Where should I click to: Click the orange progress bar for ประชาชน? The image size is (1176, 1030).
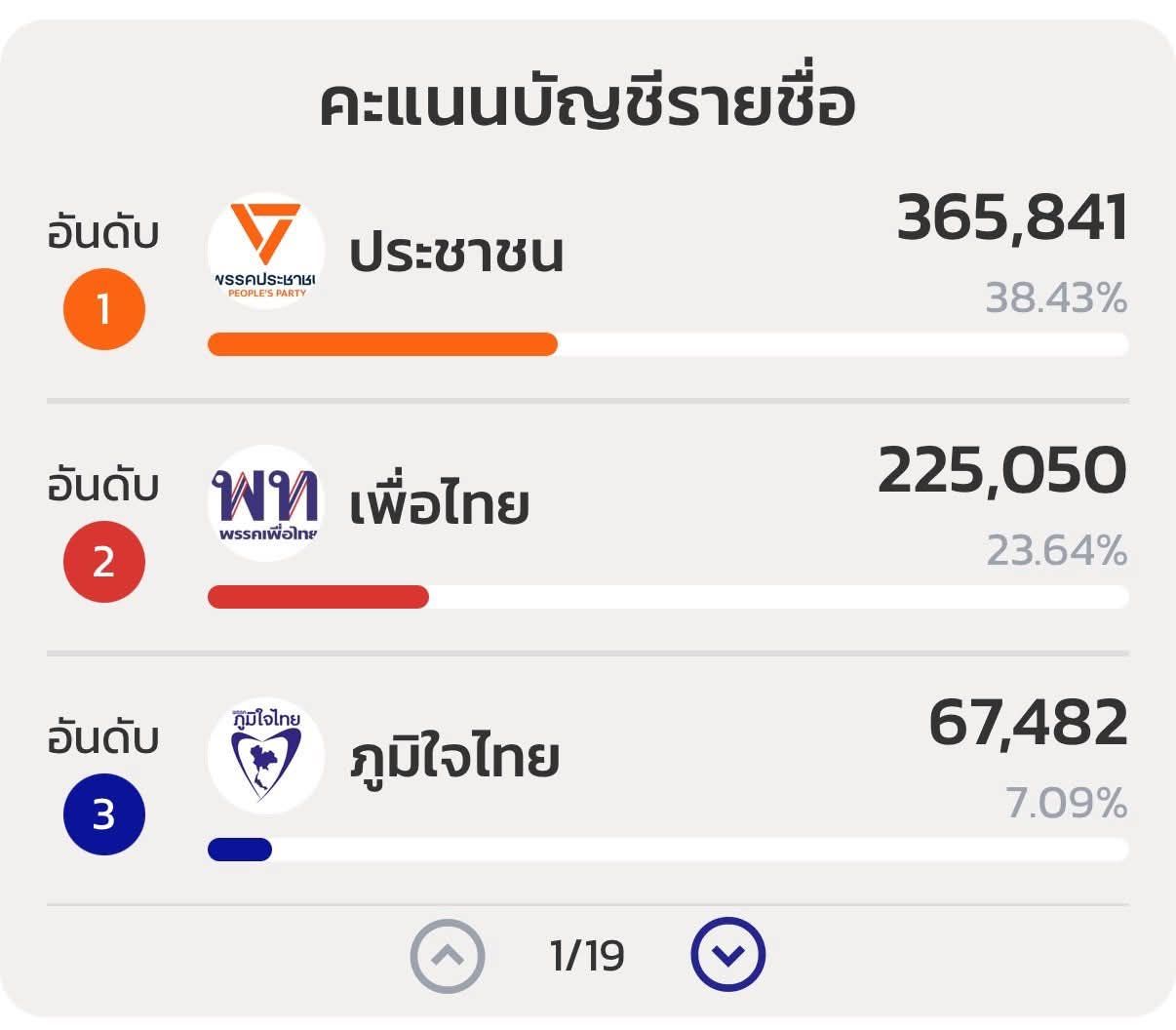tap(382, 344)
